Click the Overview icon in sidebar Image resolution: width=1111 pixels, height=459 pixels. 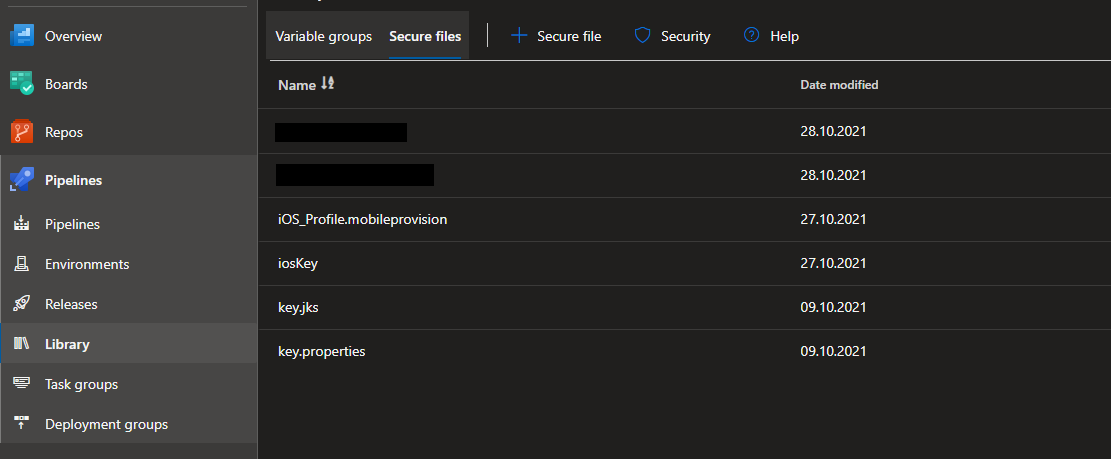(x=22, y=36)
